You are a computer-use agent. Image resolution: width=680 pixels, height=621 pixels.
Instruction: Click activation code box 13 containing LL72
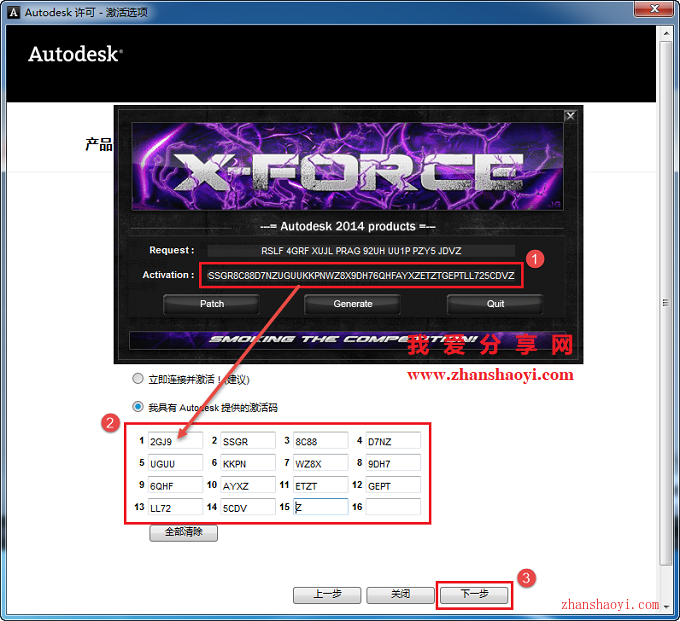click(x=175, y=507)
